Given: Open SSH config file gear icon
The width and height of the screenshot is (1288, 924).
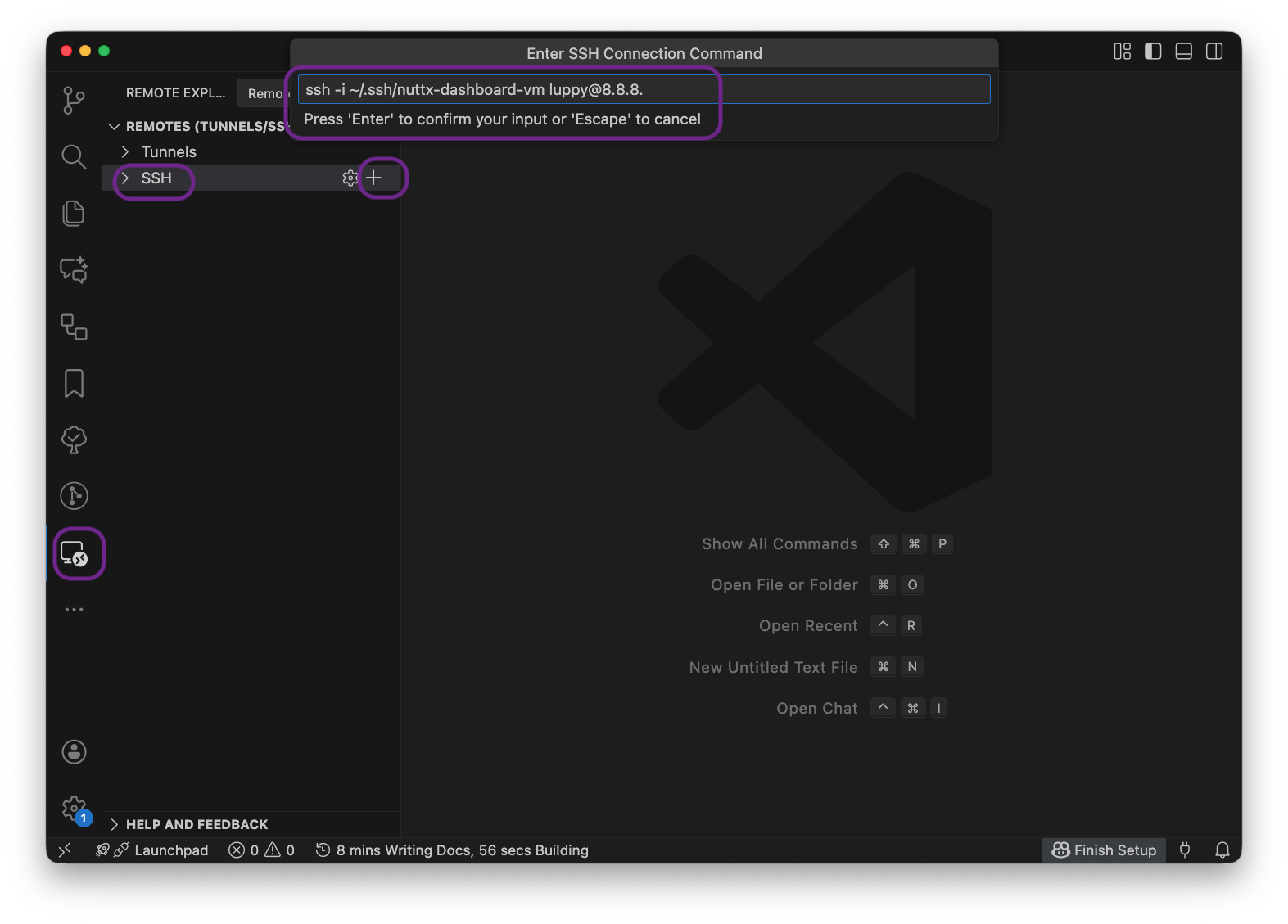Looking at the screenshot, I should point(350,178).
